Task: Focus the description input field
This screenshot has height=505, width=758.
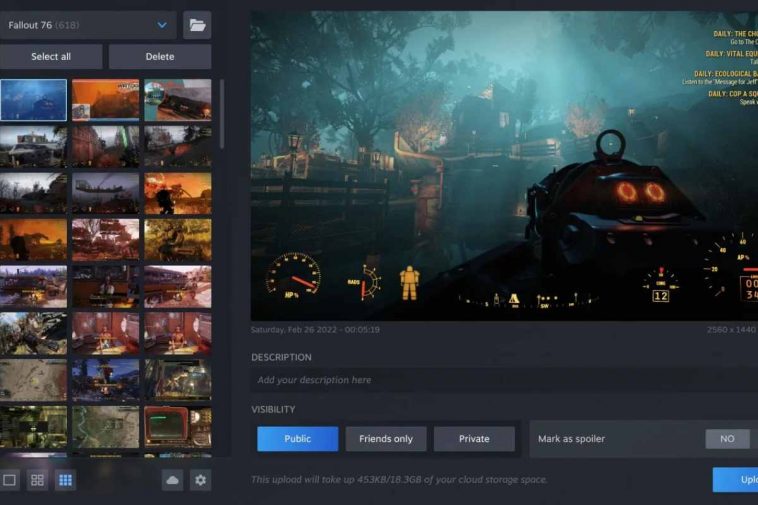Action: coord(504,380)
